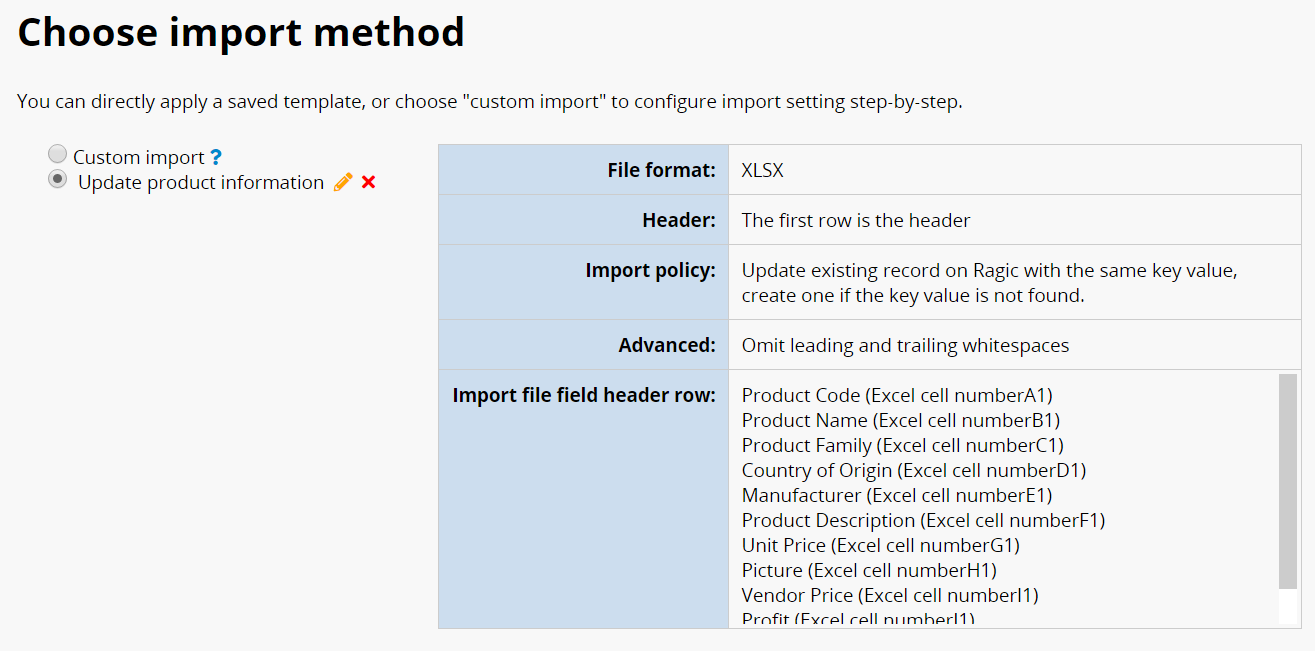The width and height of the screenshot is (1315, 651).
Task: Click the Product Code (A1) header entry
Action: [897, 395]
